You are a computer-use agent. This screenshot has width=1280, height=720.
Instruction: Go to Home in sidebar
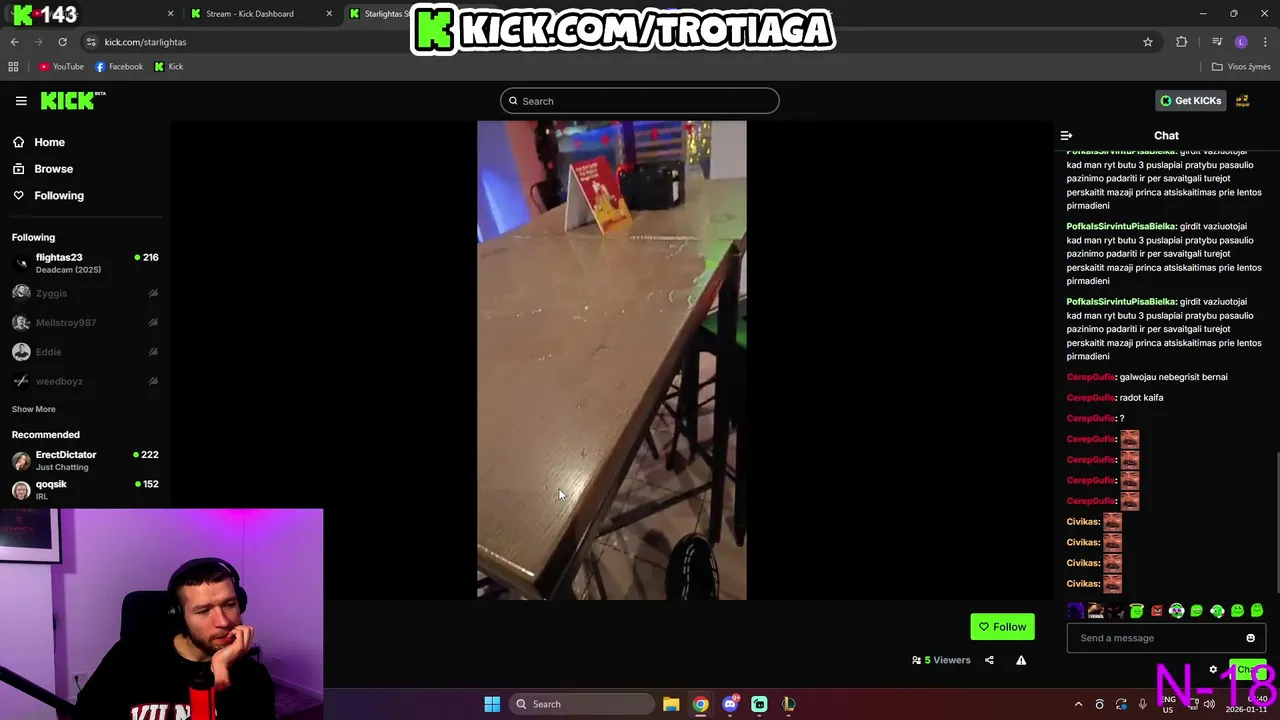[40, 142]
